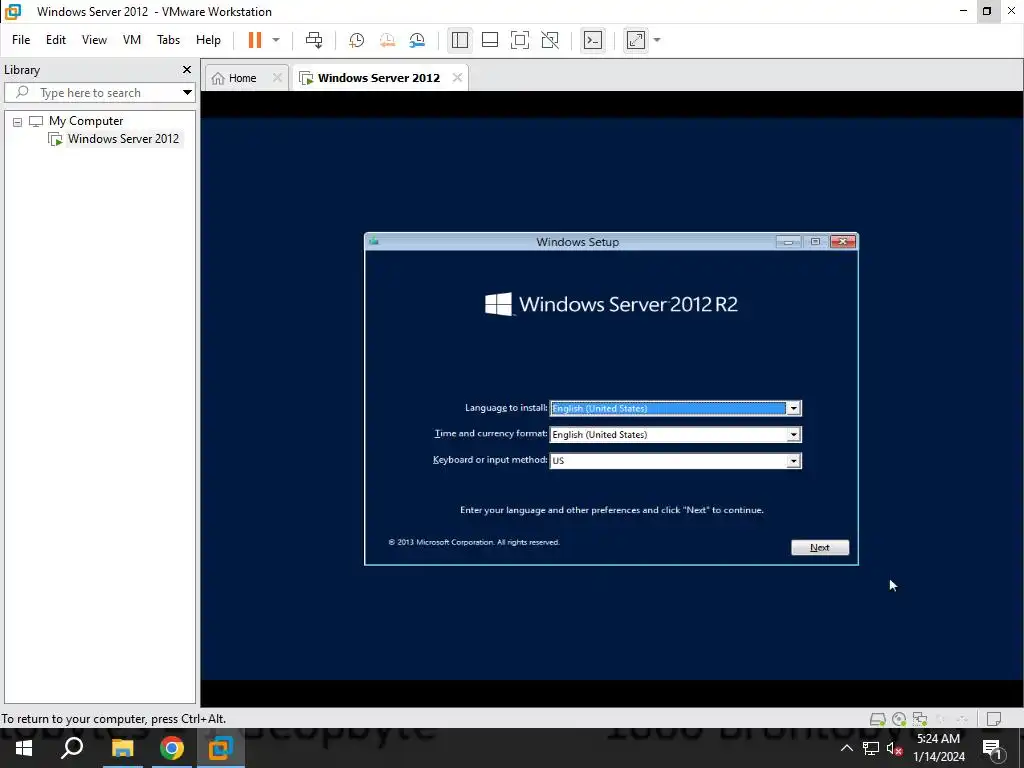The width and height of the screenshot is (1024, 768).
Task: Click the network tray icon
Action: [871, 748]
